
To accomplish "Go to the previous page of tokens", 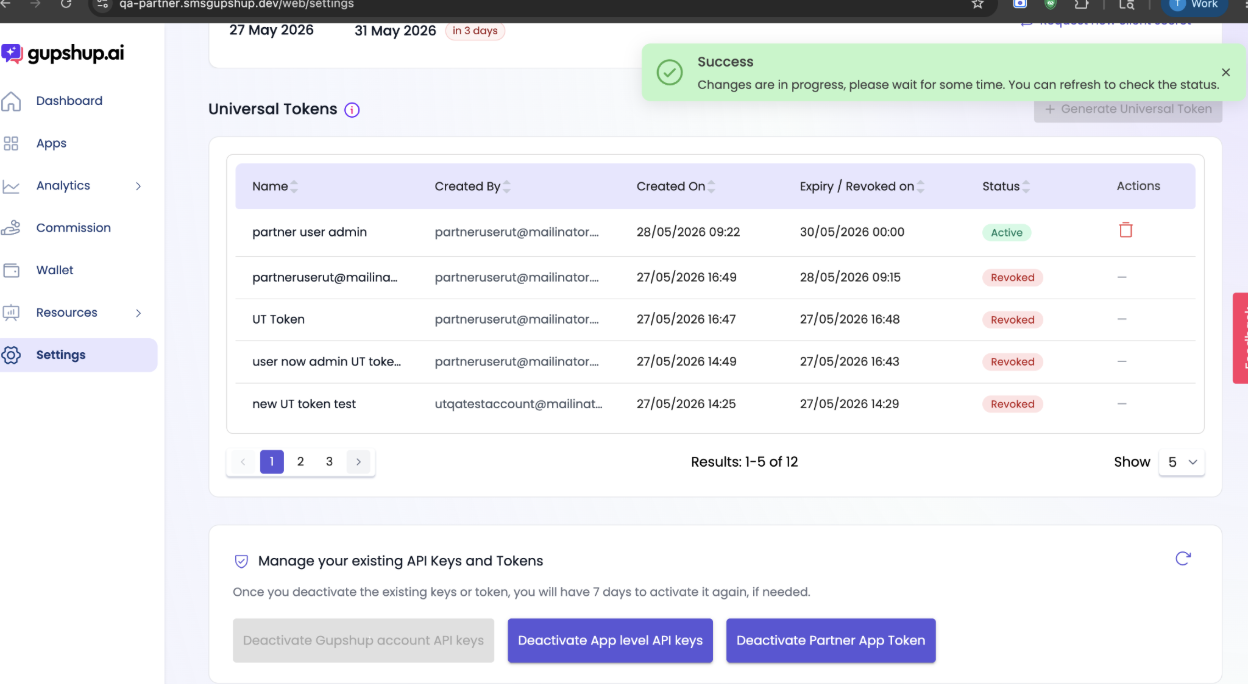I will point(243,462).
